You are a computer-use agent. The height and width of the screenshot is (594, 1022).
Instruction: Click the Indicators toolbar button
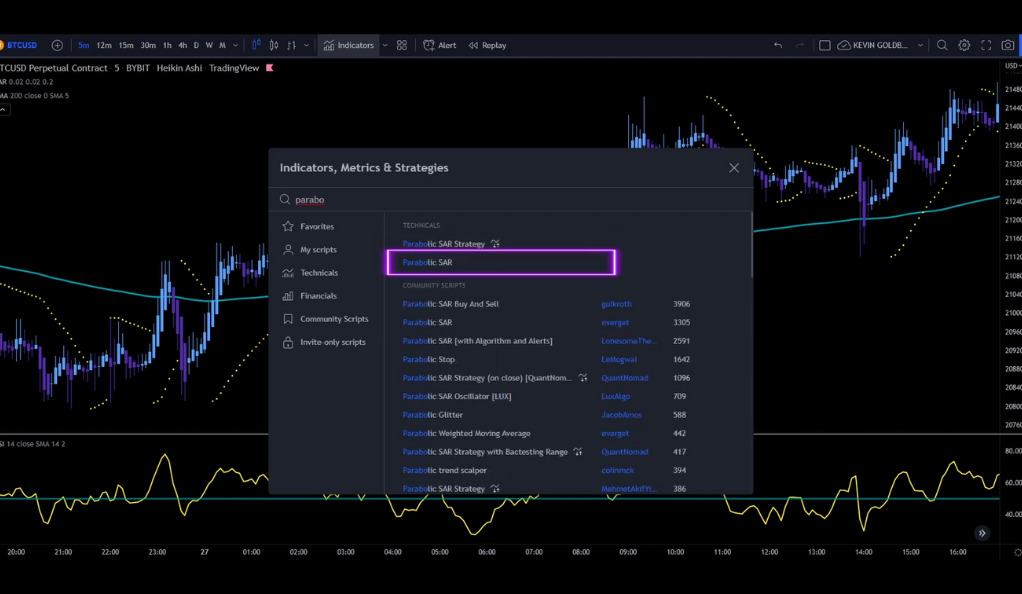349,45
